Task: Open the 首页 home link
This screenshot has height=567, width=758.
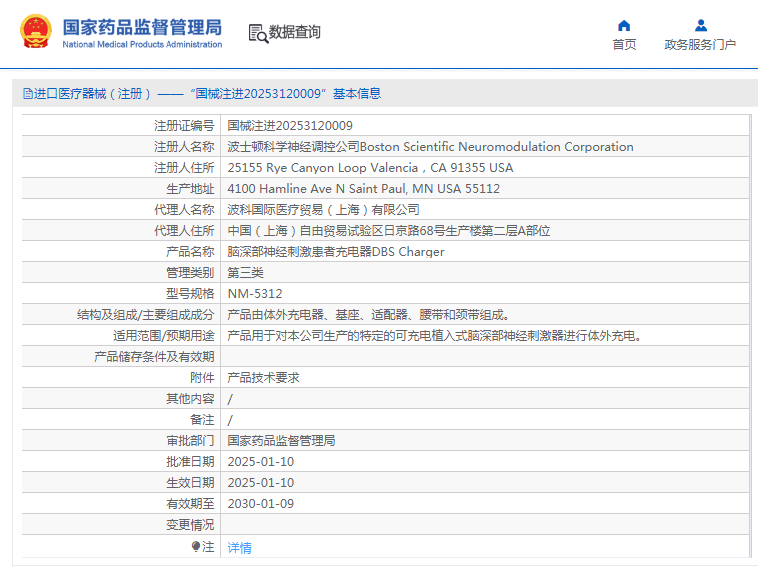Action: point(624,44)
